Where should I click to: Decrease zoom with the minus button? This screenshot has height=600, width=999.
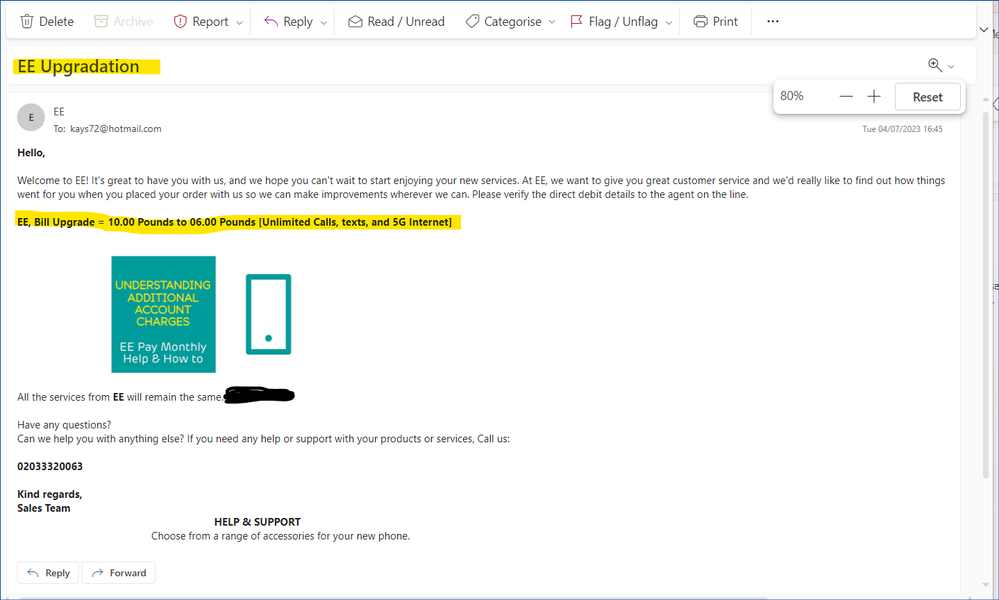(x=846, y=96)
